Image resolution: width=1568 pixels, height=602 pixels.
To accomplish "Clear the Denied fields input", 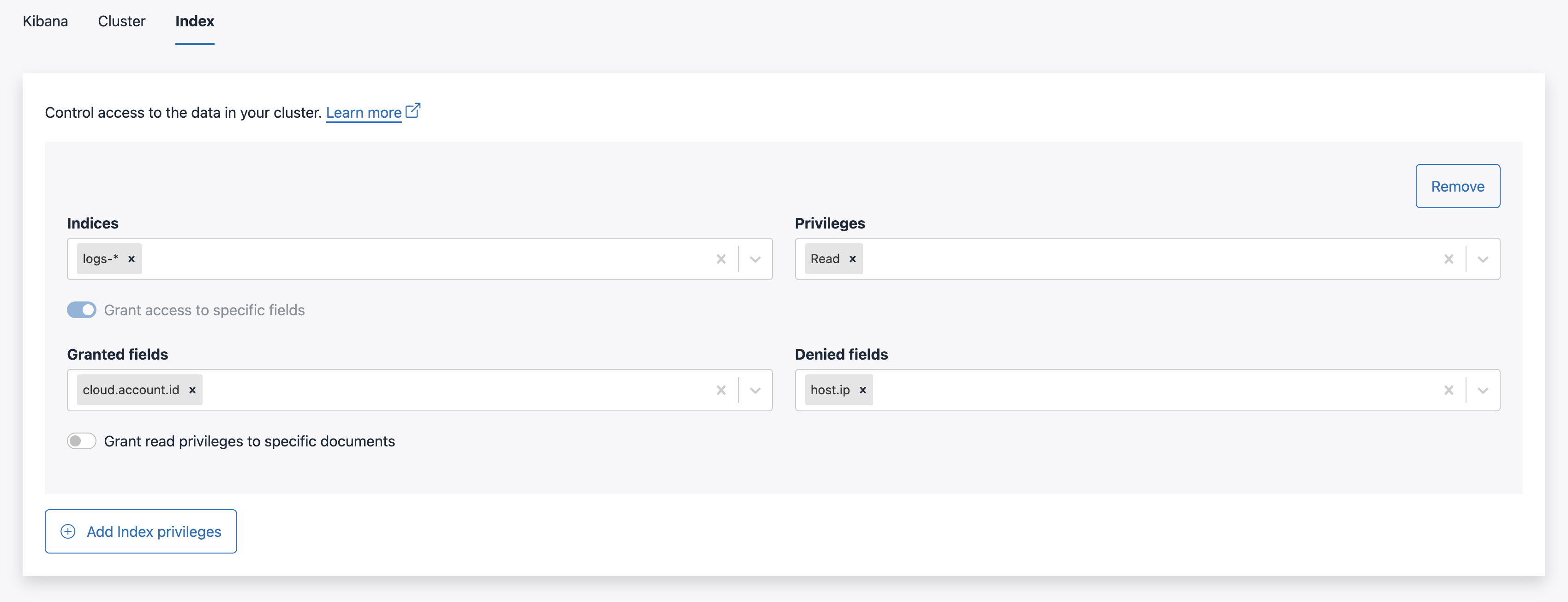I will 1448,390.
